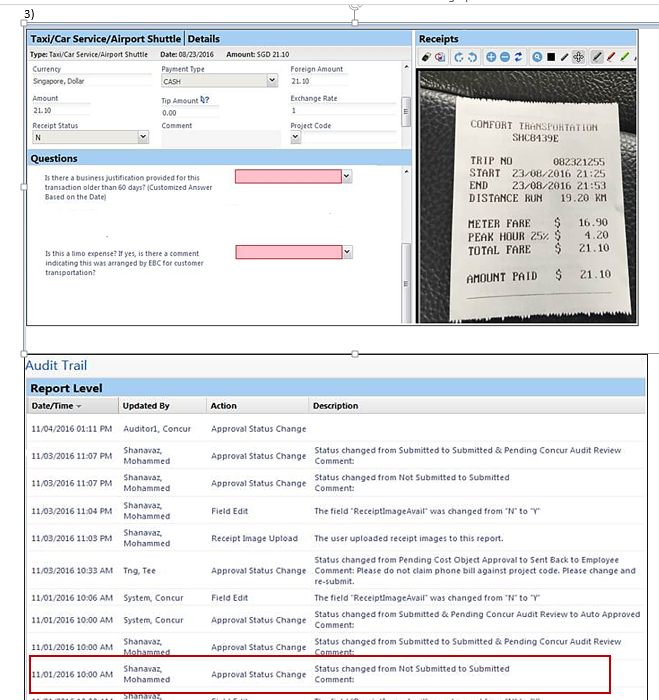Select the red pen annotation tool
The height and width of the screenshot is (700, 659).
pyautogui.click(x=611, y=58)
